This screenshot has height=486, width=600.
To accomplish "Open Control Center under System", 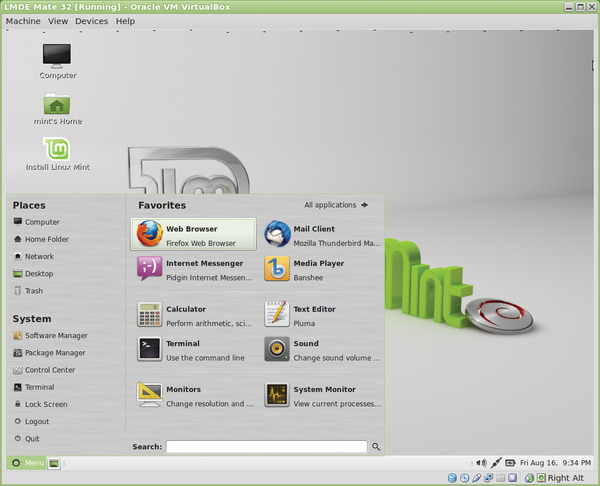I will point(44,370).
